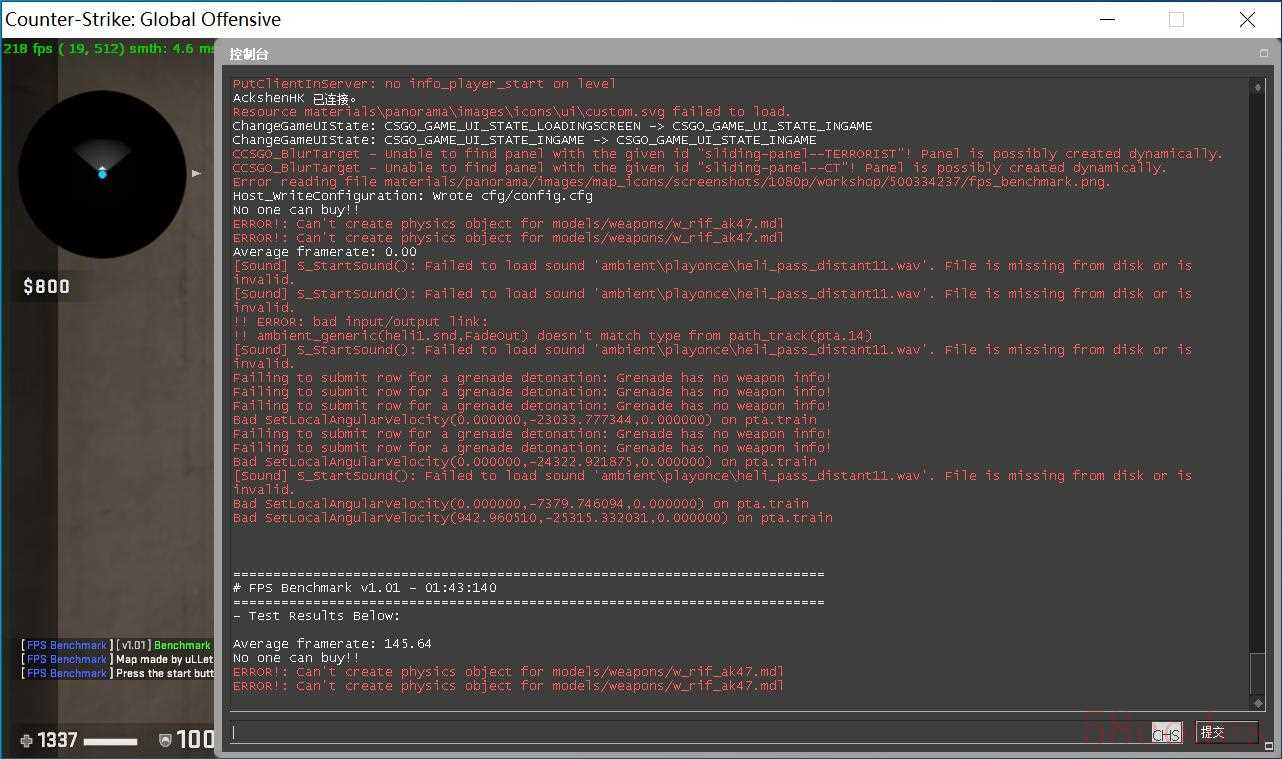Click the 1337 health value
This screenshot has height=759, width=1282.
(57, 740)
